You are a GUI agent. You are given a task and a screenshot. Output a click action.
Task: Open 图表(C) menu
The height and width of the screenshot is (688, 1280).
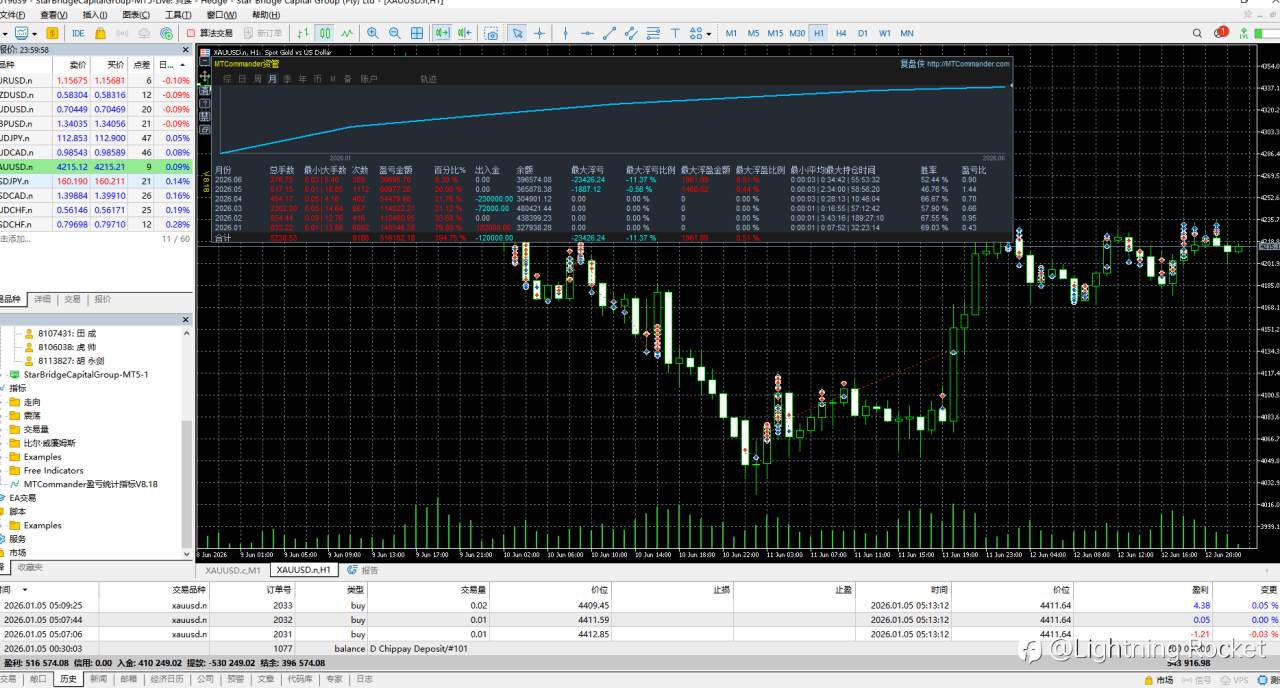pyautogui.click(x=136, y=15)
